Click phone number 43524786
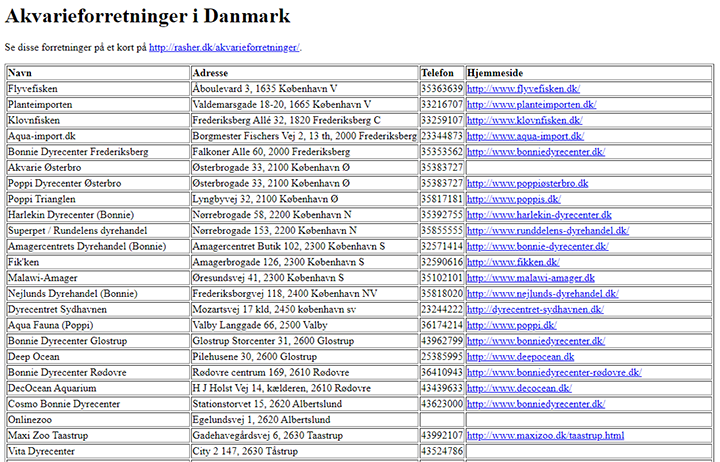 [x=442, y=451]
